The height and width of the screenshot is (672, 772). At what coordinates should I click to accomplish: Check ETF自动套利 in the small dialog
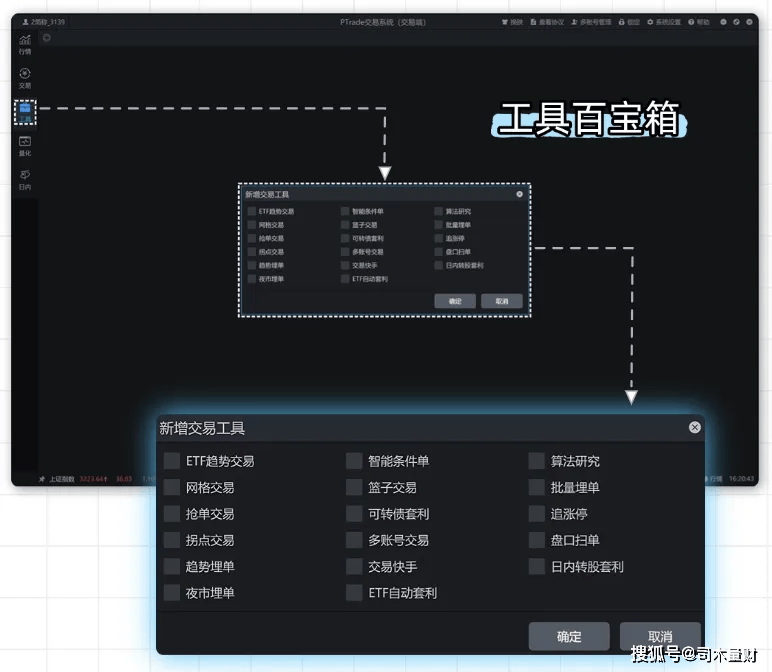pos(345,279)
